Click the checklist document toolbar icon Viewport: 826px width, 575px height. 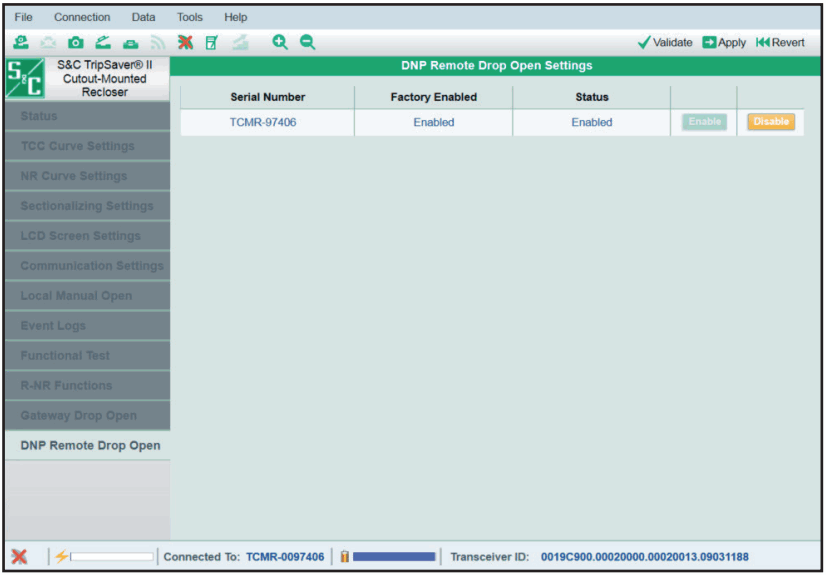[x=211, y=43]
